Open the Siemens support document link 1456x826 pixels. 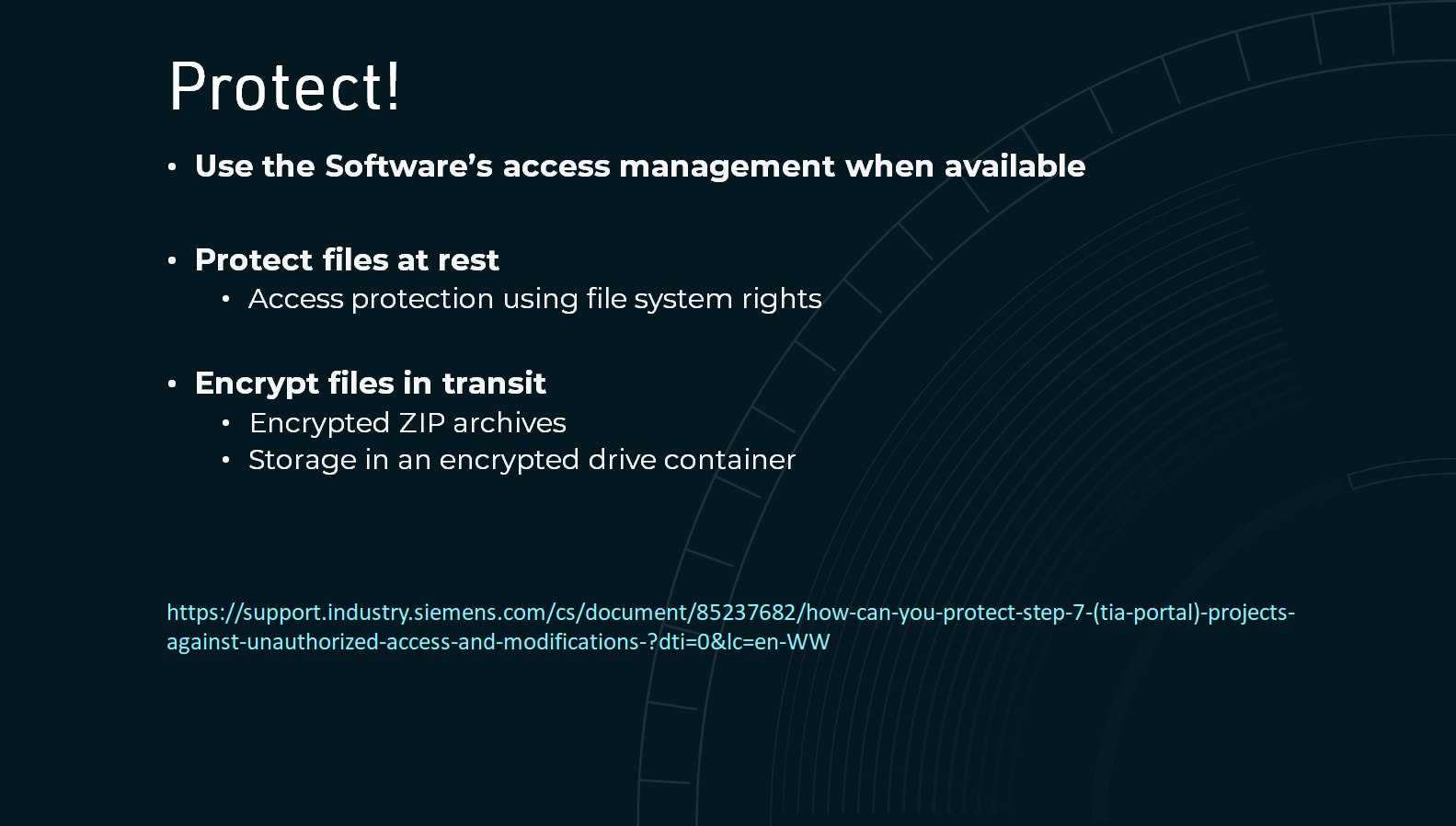(x=730, y=626)
